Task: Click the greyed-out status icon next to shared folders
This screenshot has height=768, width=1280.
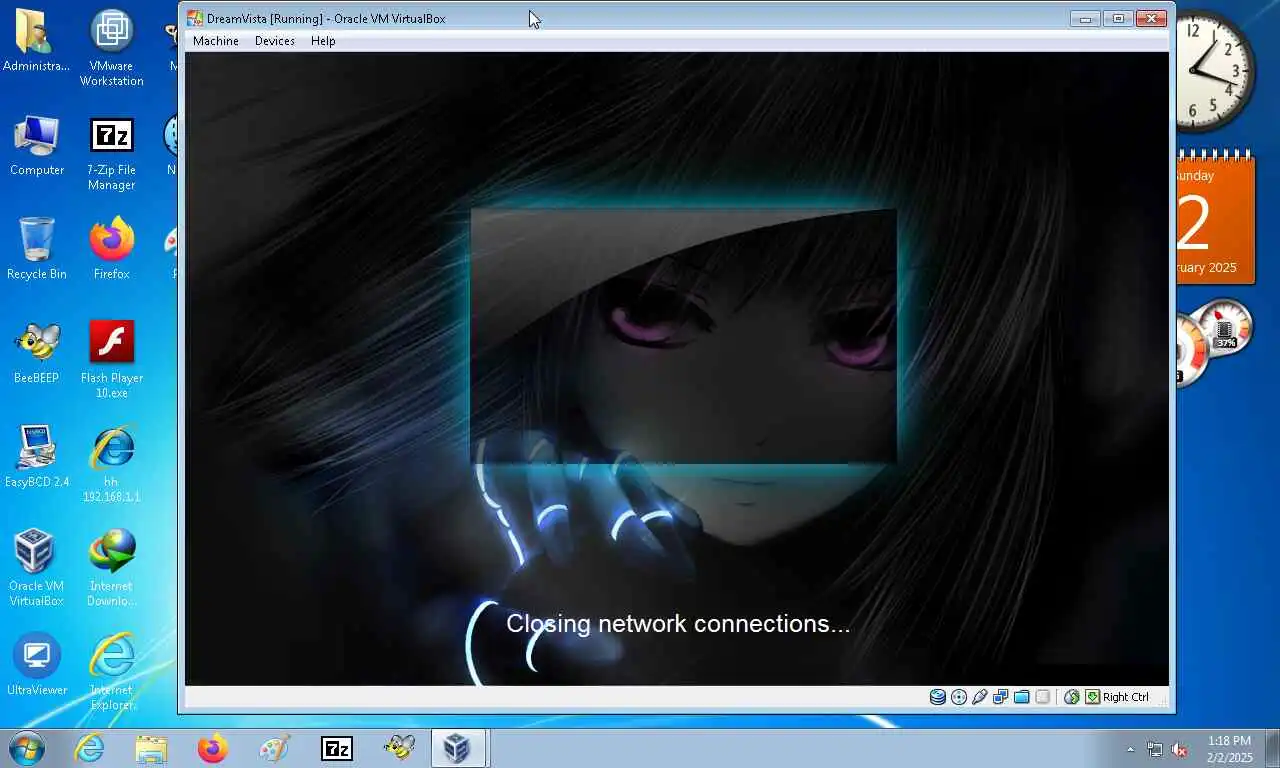Action: point(1043,697)
